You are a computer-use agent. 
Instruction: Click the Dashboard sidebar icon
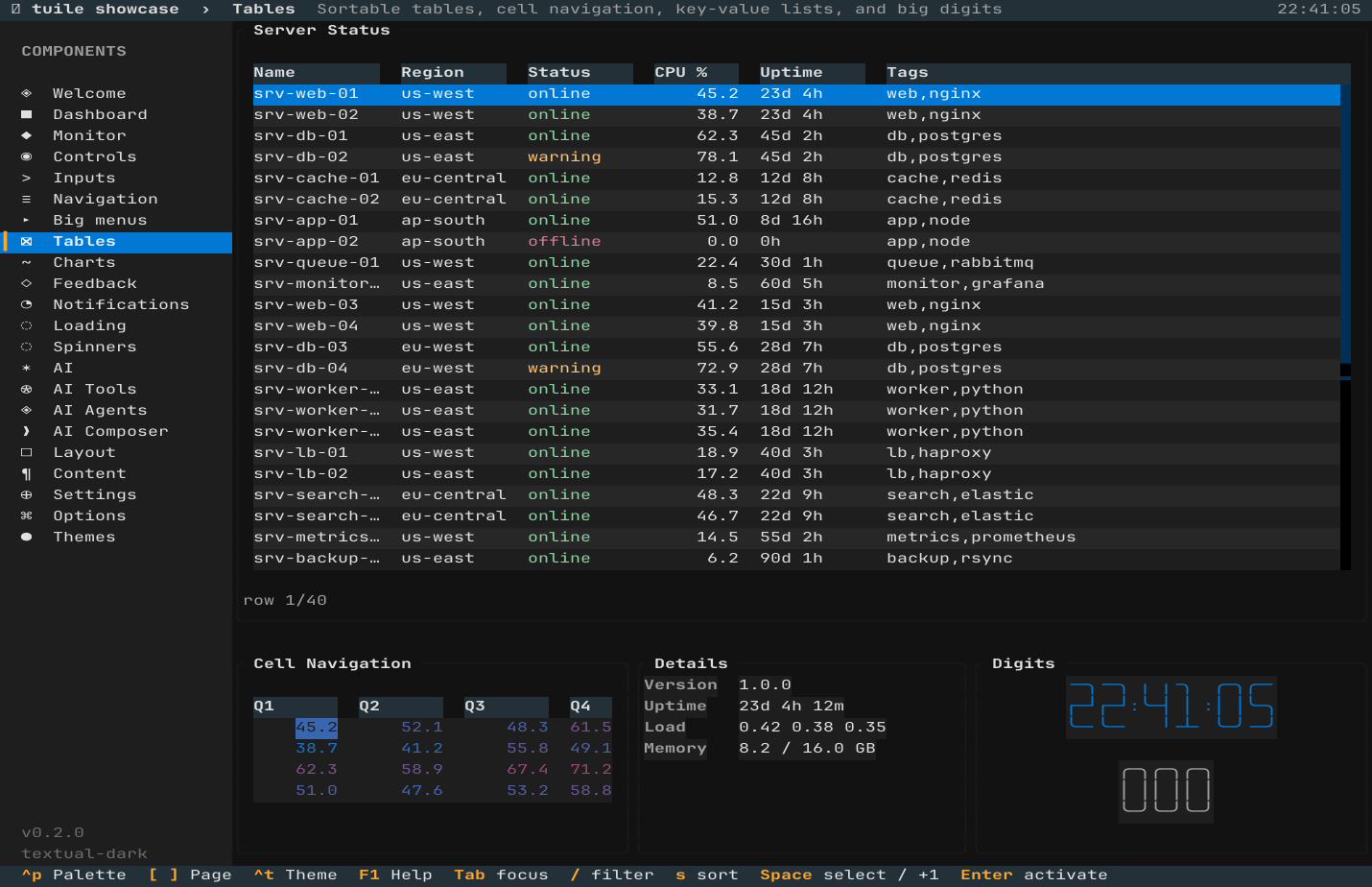pos(26,114)
